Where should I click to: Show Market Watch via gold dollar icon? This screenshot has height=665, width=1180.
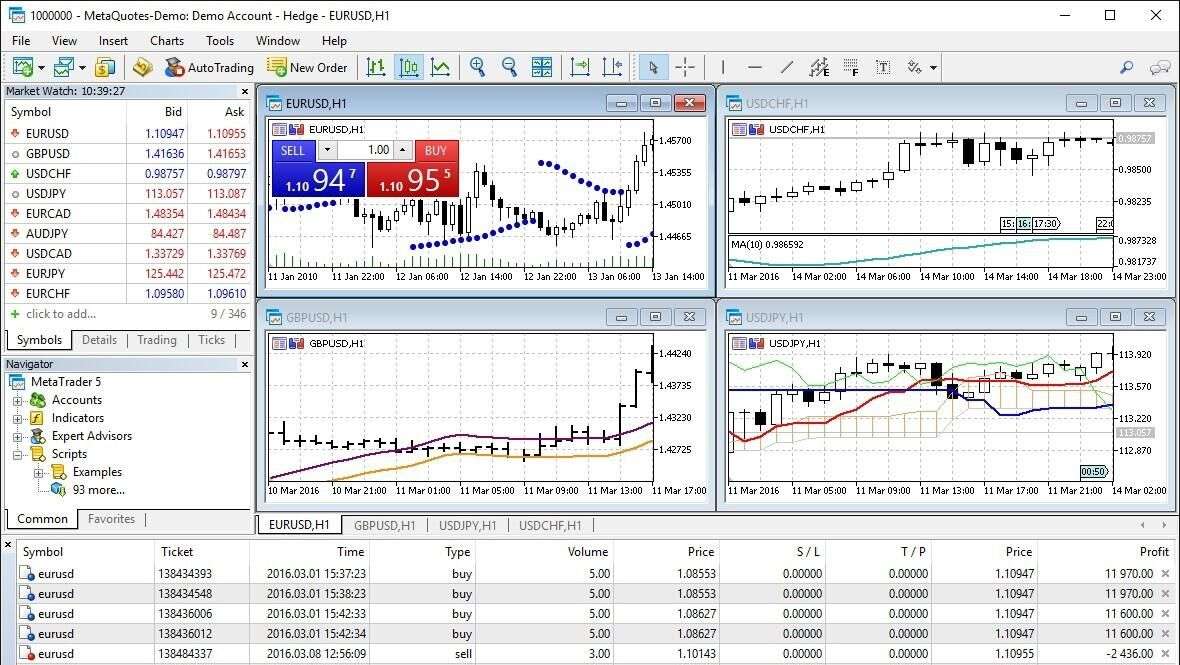(105, 68)
